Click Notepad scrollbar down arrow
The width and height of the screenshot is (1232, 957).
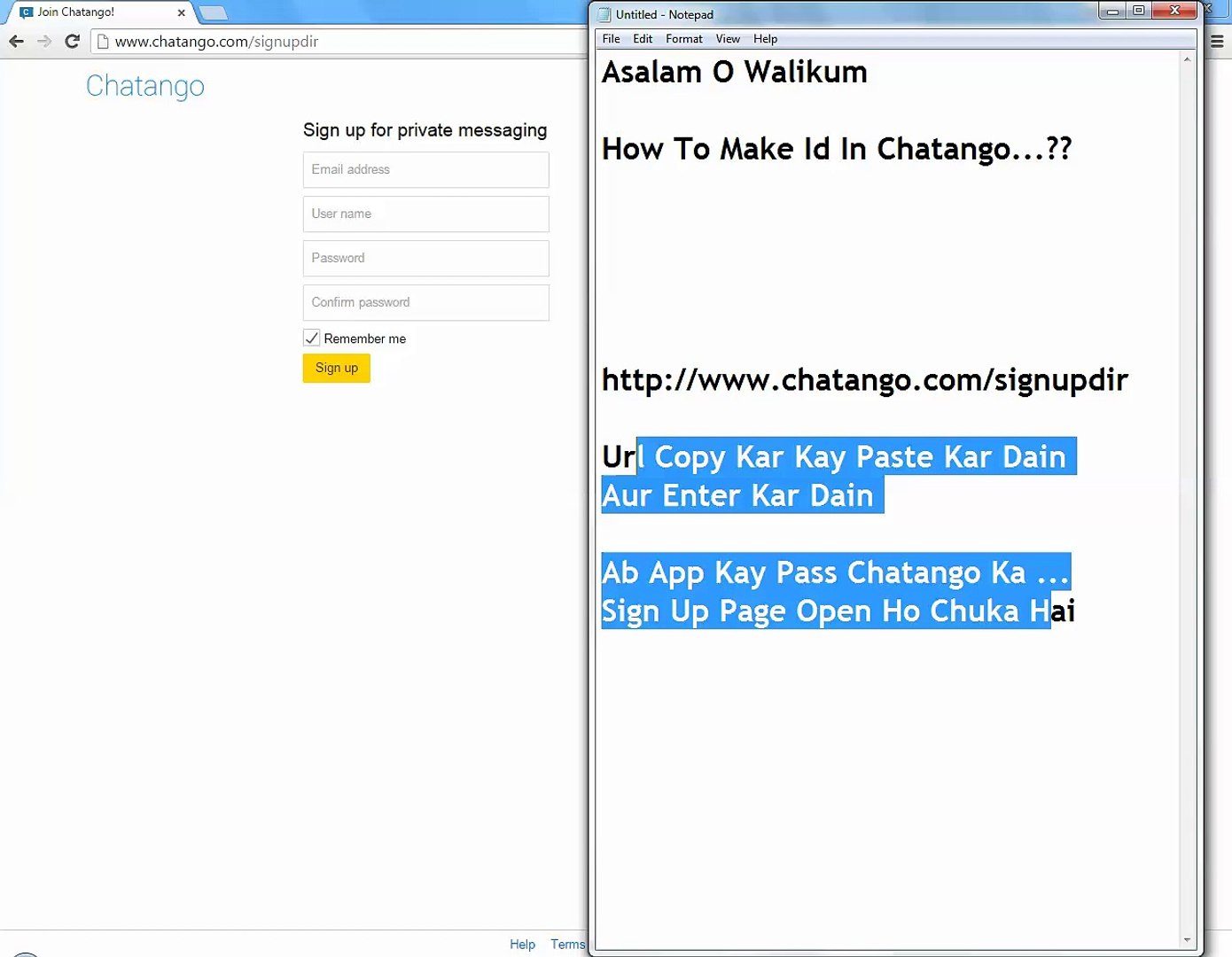tap(1187, 940)
